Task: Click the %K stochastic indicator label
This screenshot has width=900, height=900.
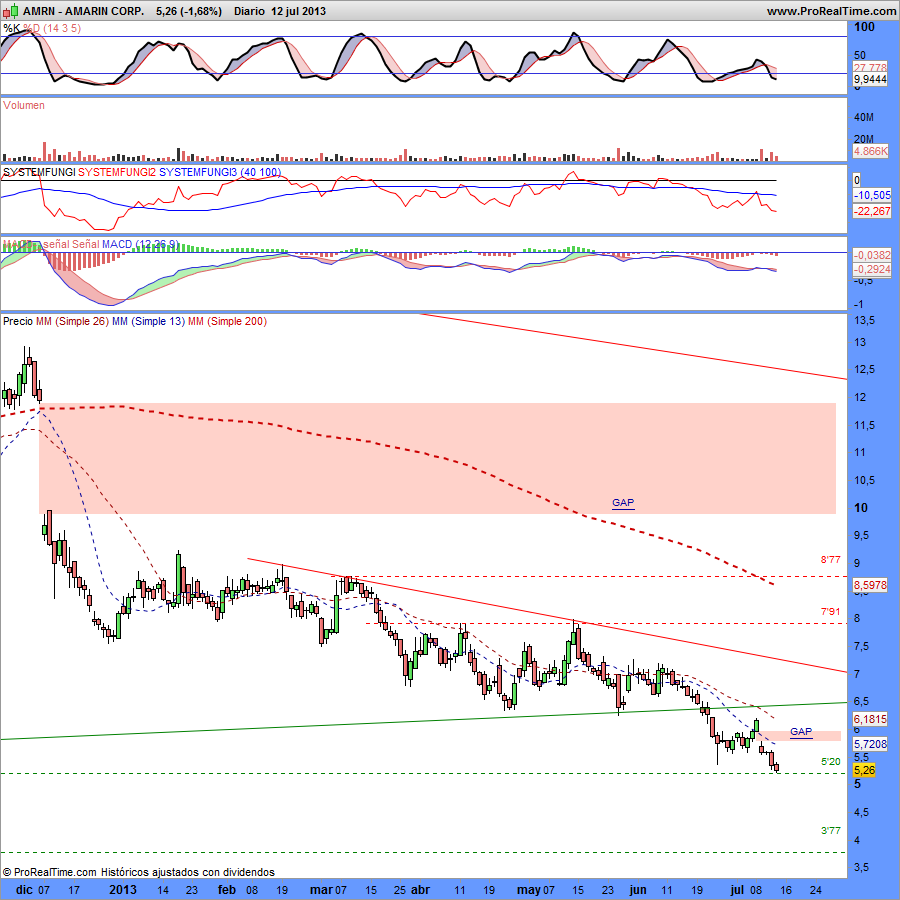Action: [x=11, y=28]
